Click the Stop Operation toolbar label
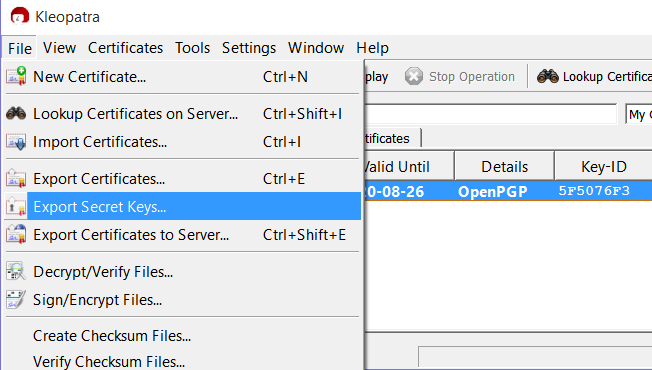 tap(472, 76)
